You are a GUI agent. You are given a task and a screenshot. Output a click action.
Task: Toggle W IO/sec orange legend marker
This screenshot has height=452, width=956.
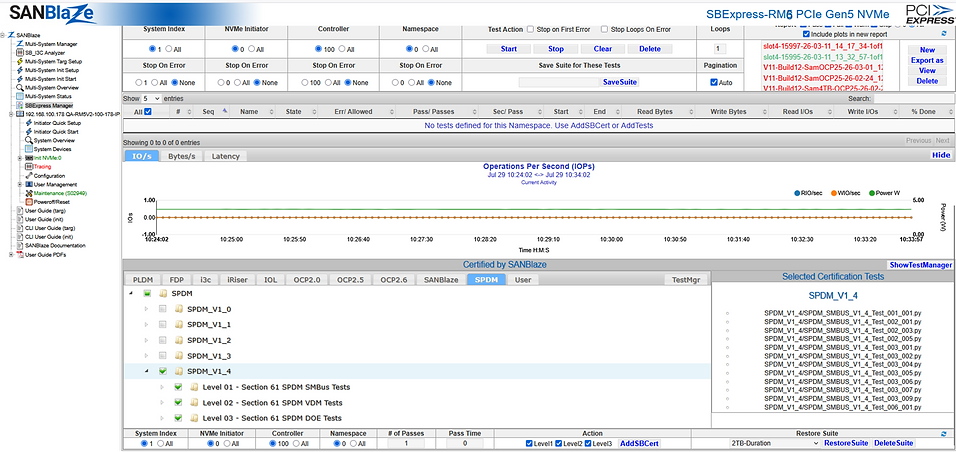pyautogui.click(x=834, y=193)
